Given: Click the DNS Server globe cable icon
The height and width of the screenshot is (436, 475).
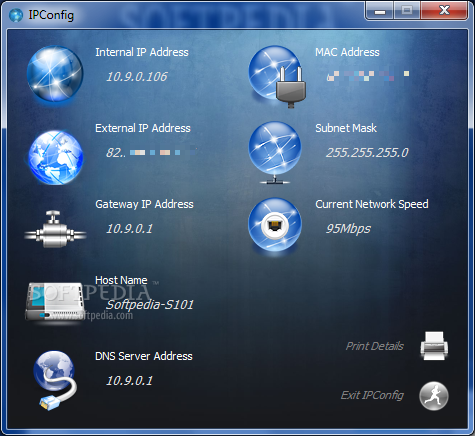Looking at the screenshot, I should pos(55,380).
